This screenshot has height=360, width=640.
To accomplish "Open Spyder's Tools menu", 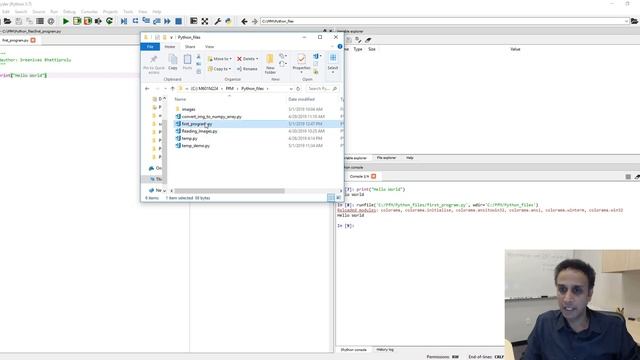I will (128, 12).
